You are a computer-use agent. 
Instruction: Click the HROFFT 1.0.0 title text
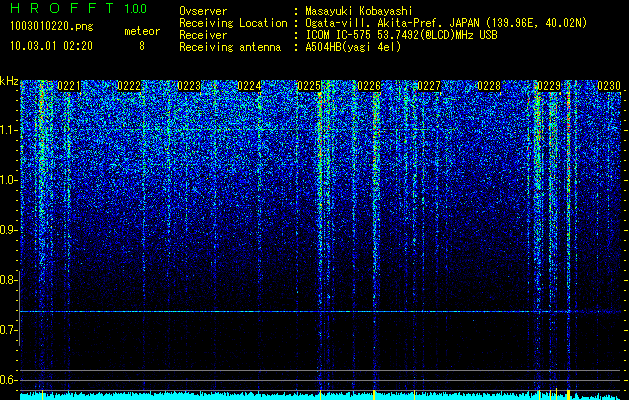click(x=79, y=8)
